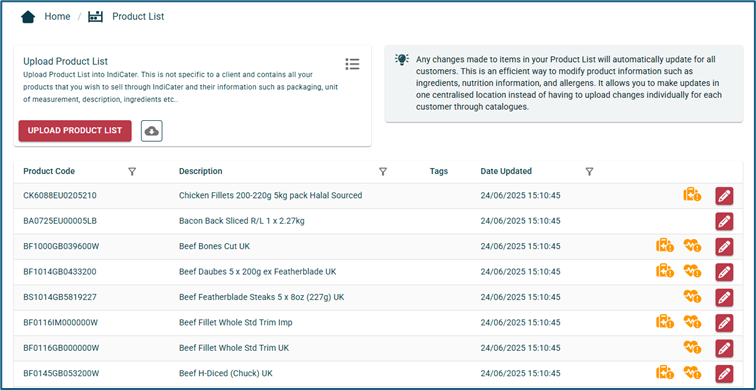Click nutrition heart warning for Beef Daubes

(692, 271)
